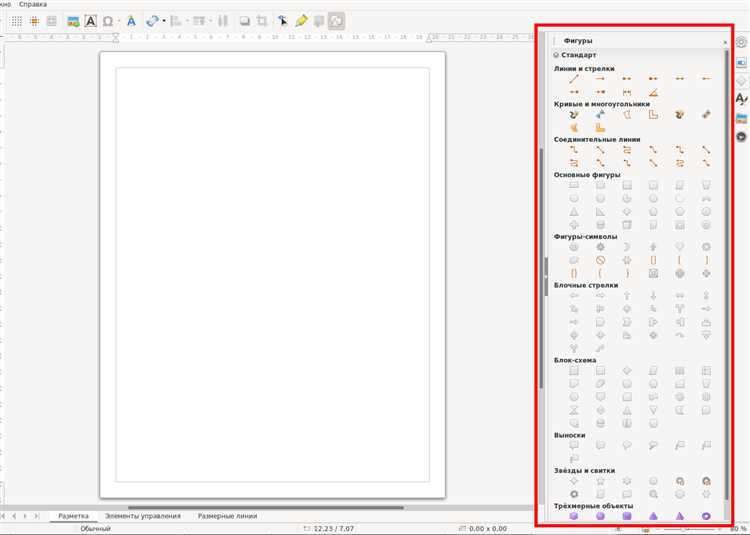Image resolution: width=750 pixels, height=535 pixels.
Task: Switch to the Разметка layer tab
Action: tap(73, 516)
